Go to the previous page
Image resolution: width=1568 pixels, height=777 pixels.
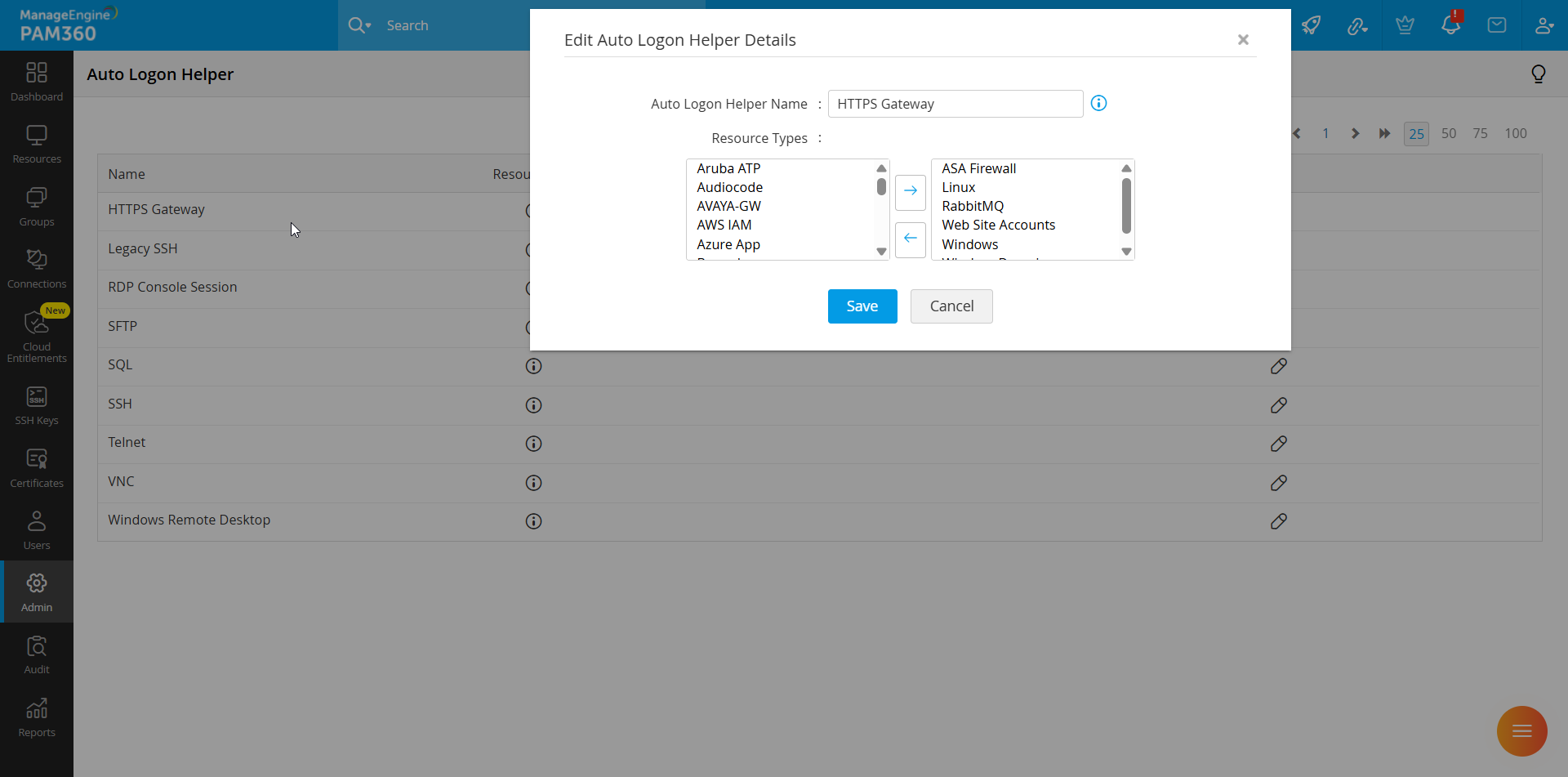1297,133
